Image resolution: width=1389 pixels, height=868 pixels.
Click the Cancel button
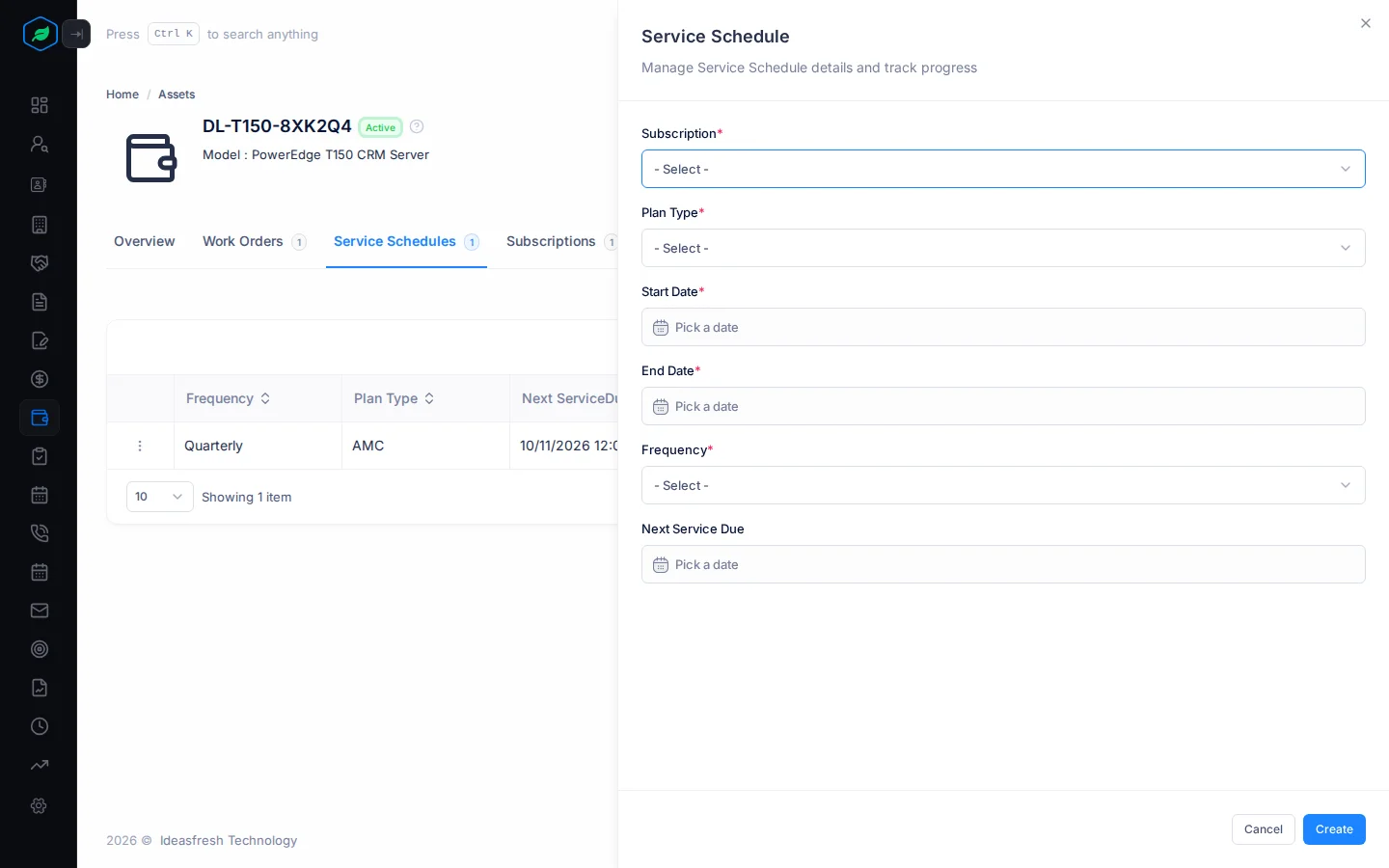pyautogui.click(x=1263, y=829)
